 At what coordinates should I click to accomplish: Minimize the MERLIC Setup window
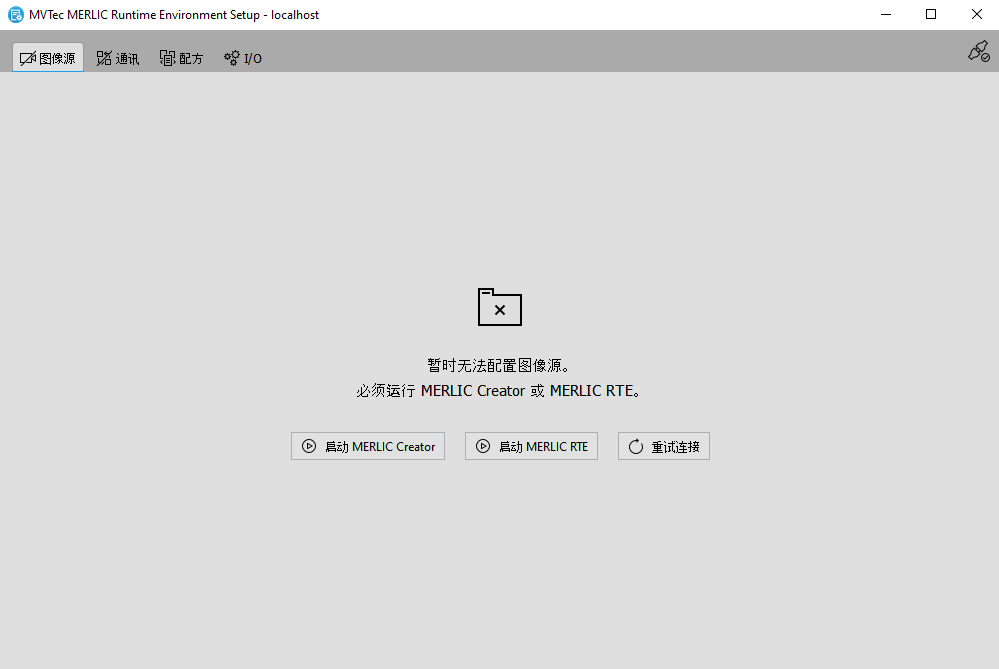[885, 15]
